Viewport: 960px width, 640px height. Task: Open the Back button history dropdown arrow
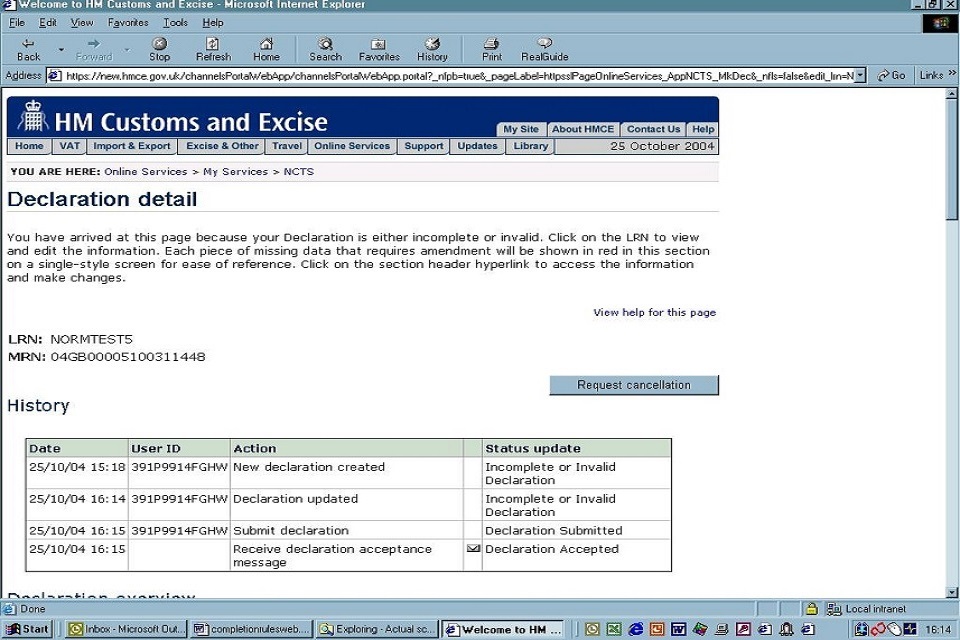[61, 49]
